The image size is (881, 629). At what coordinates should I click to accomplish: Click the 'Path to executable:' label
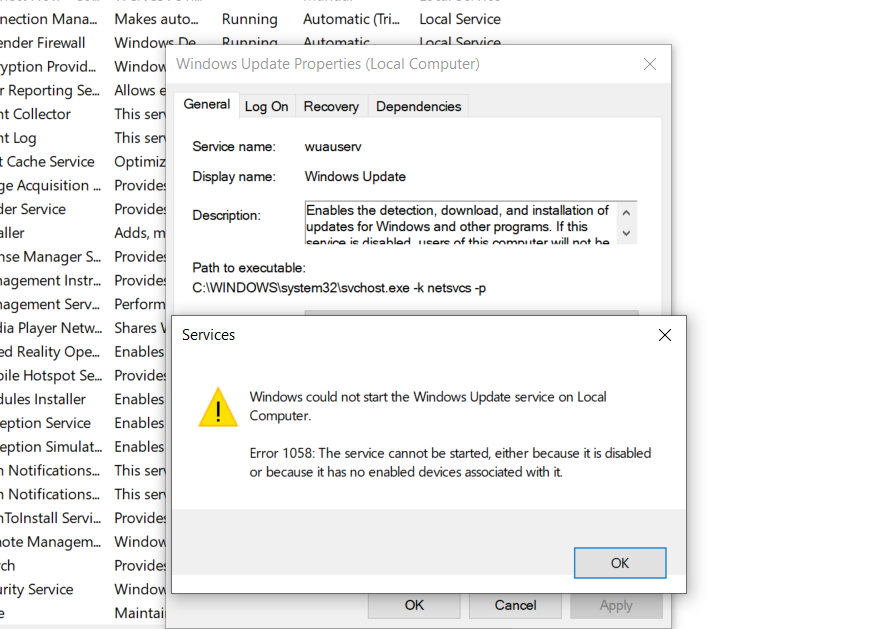[249, 268]
